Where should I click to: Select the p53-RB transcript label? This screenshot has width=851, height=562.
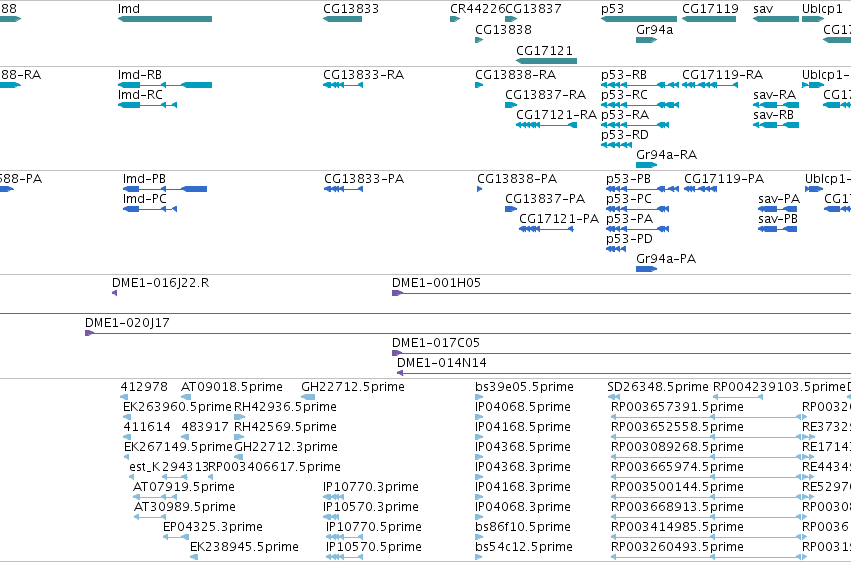[624, 75]
